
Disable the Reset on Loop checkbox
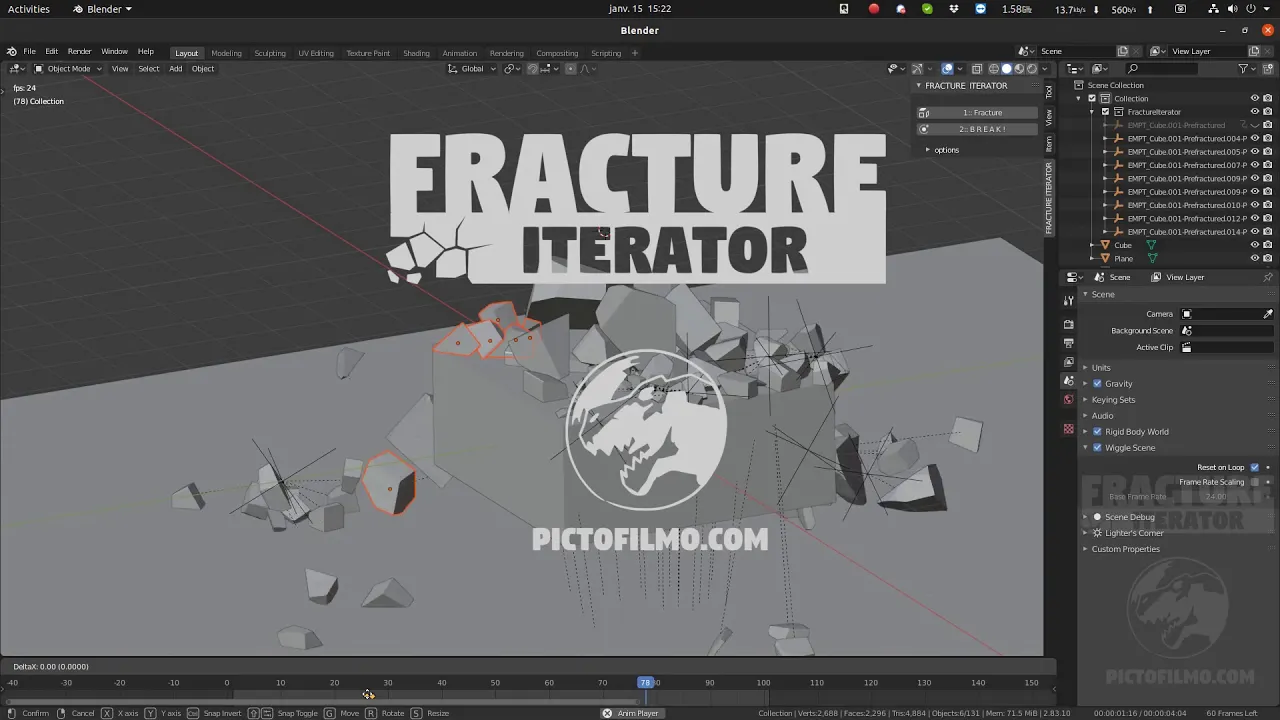point(1254,467)
